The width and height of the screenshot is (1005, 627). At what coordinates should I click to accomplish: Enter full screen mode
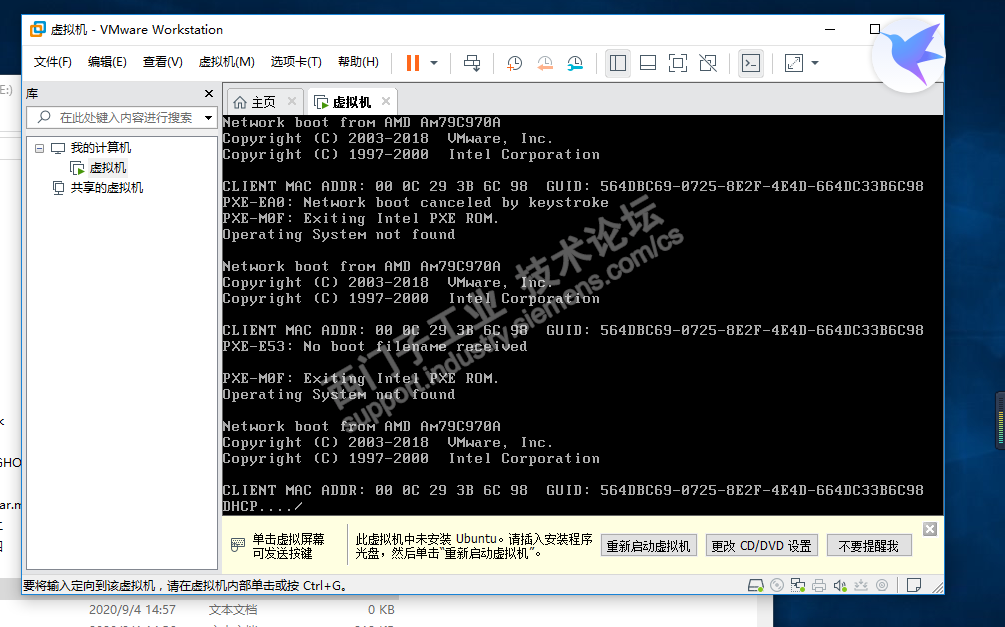click(677, 63)
